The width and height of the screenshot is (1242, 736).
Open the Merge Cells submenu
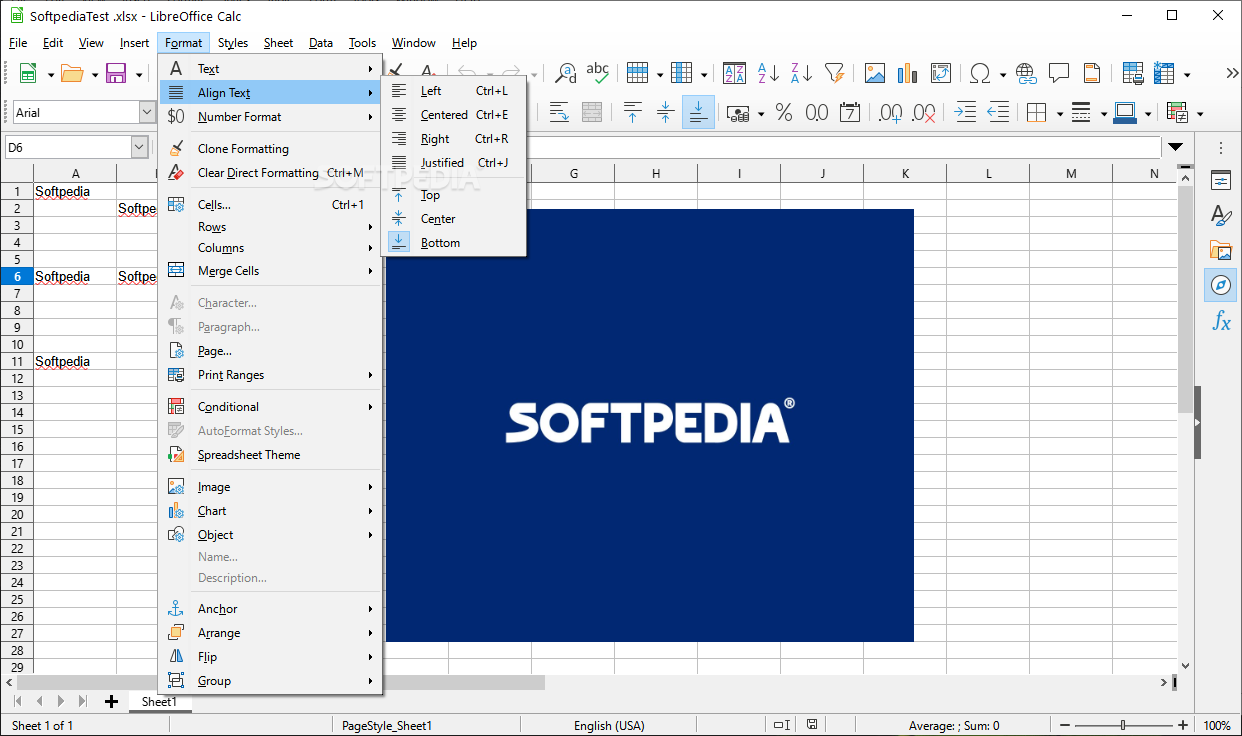pyautogui.click(x=270, y=271)
